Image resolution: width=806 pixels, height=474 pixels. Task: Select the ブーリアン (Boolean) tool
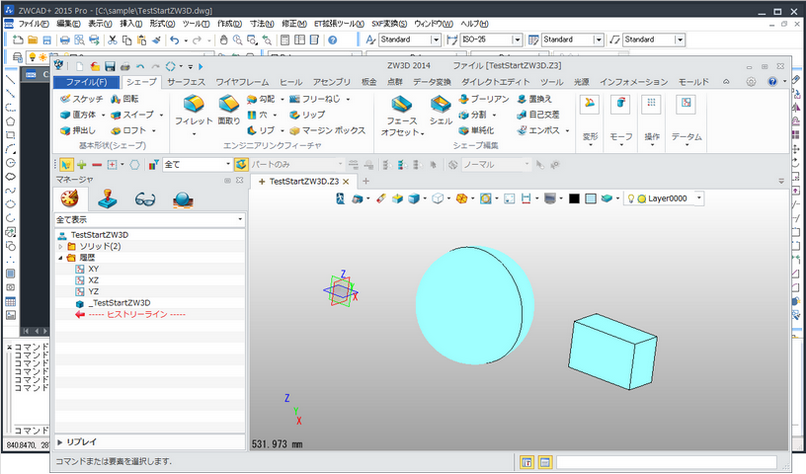pos(484,99)
